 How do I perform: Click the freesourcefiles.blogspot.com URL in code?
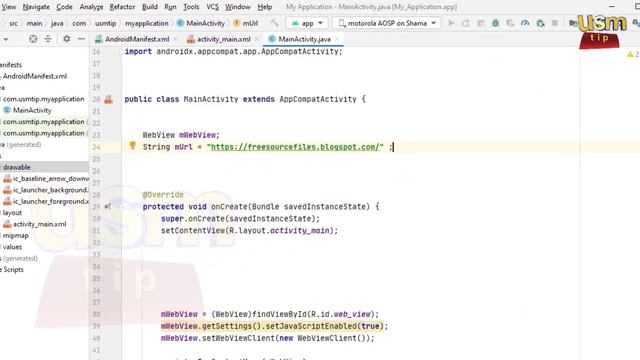pyautogui.click(x=295, y=147)
